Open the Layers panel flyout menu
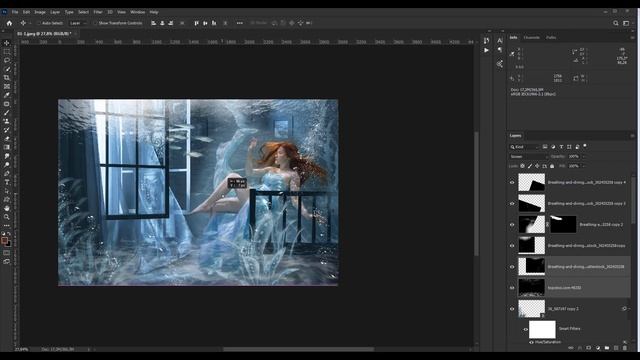 point(632,136)
